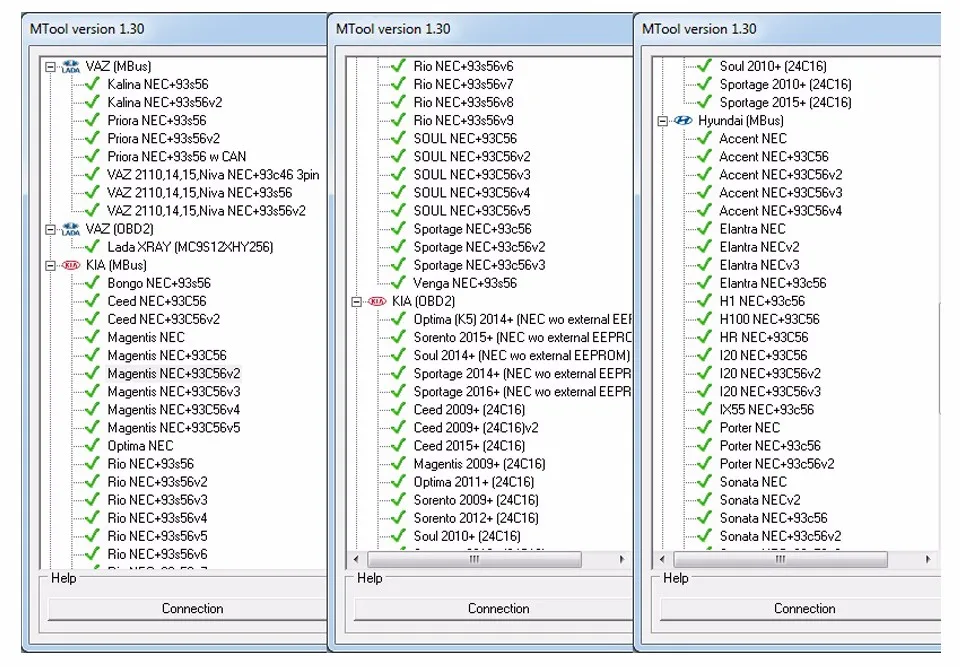Screen dimensions: 960x667
Task: Select HR NEC+93C56 entry
Action: click(764, 337)
